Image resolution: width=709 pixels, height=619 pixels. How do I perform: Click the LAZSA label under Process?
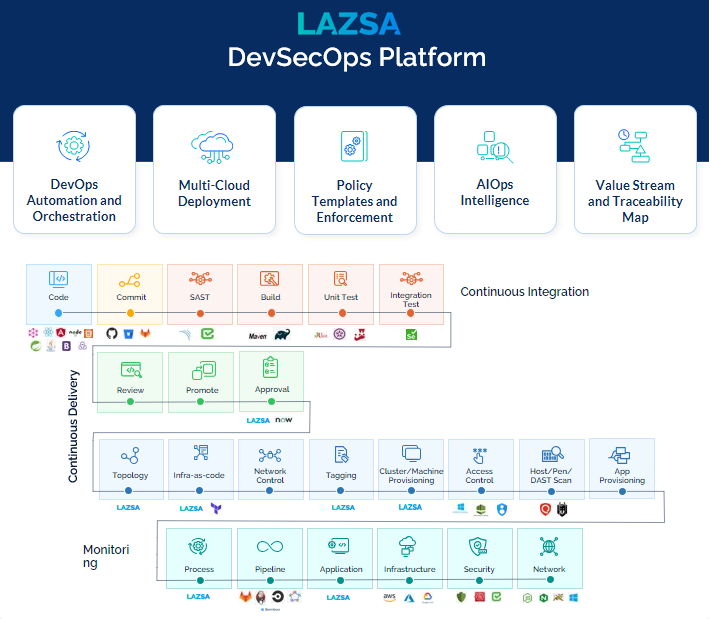[198, 596]
